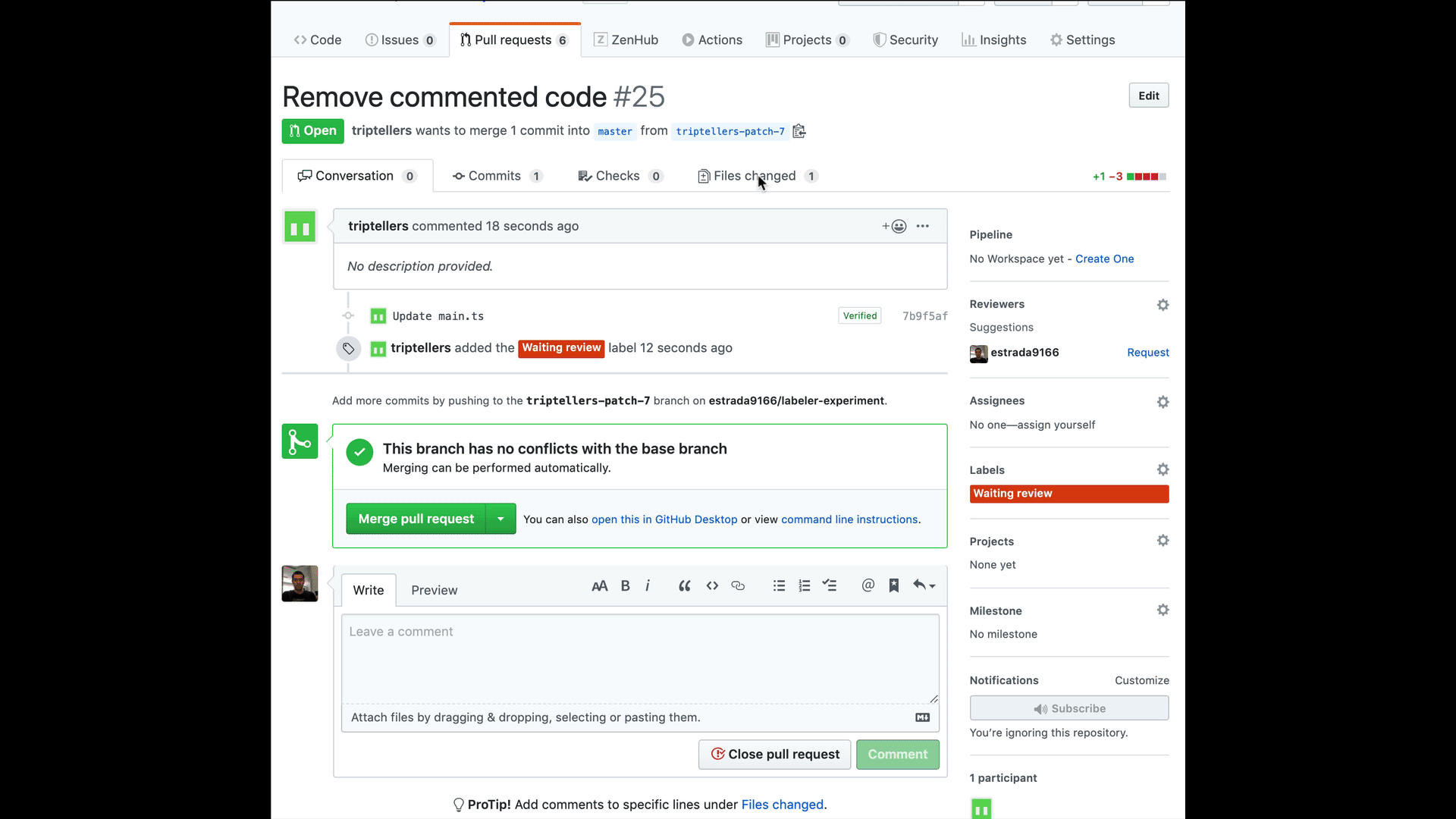The image size is (1456, 819).
Task: Click the ProTip Files changed link
Action: (x=782, y=805)
